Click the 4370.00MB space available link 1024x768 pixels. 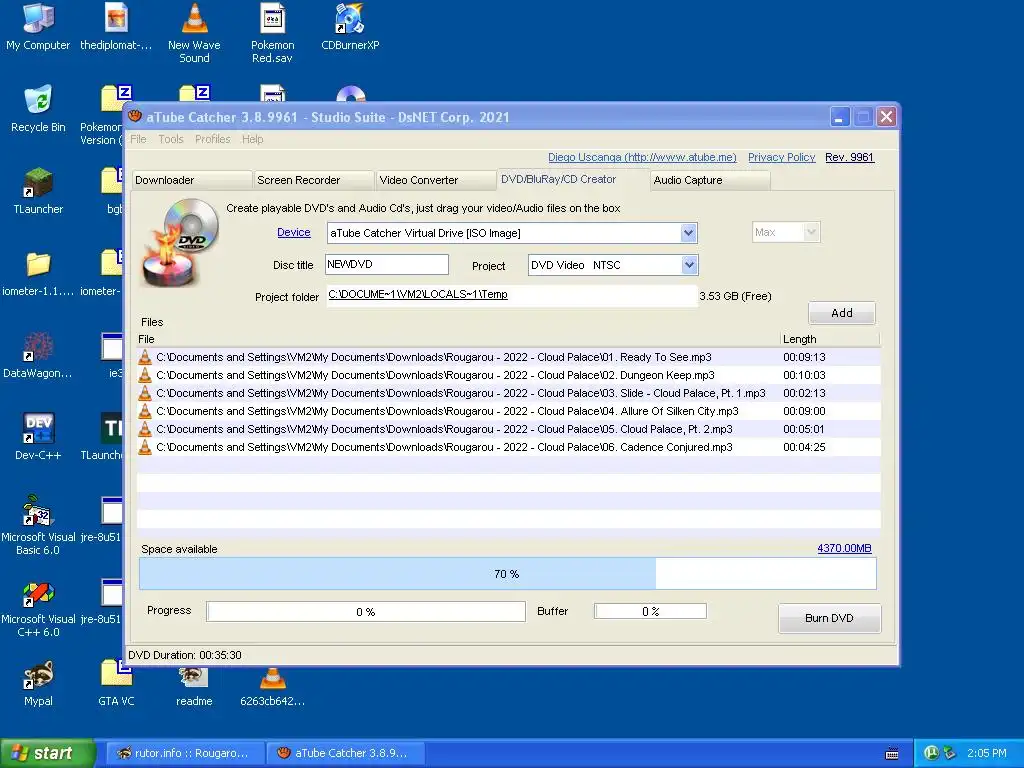pyautogui.click(x=844, y=548)
